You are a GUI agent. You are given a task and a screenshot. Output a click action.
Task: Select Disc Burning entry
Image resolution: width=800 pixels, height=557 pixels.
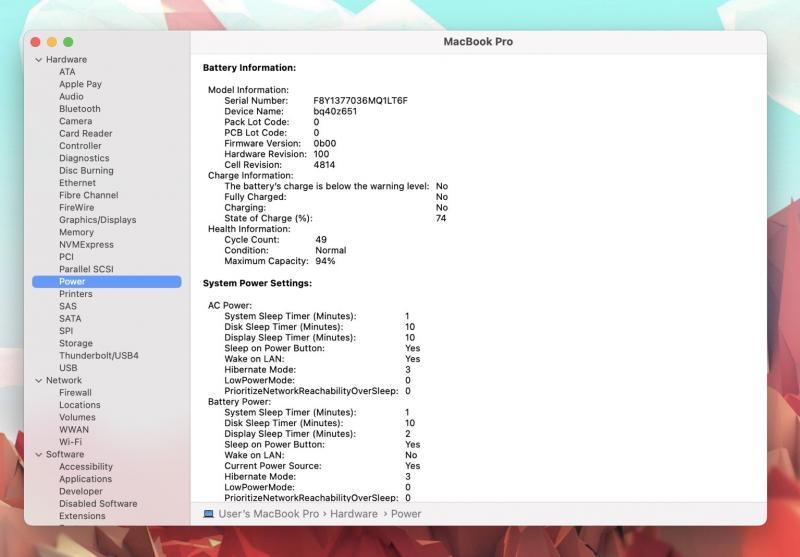pos(86,170)
